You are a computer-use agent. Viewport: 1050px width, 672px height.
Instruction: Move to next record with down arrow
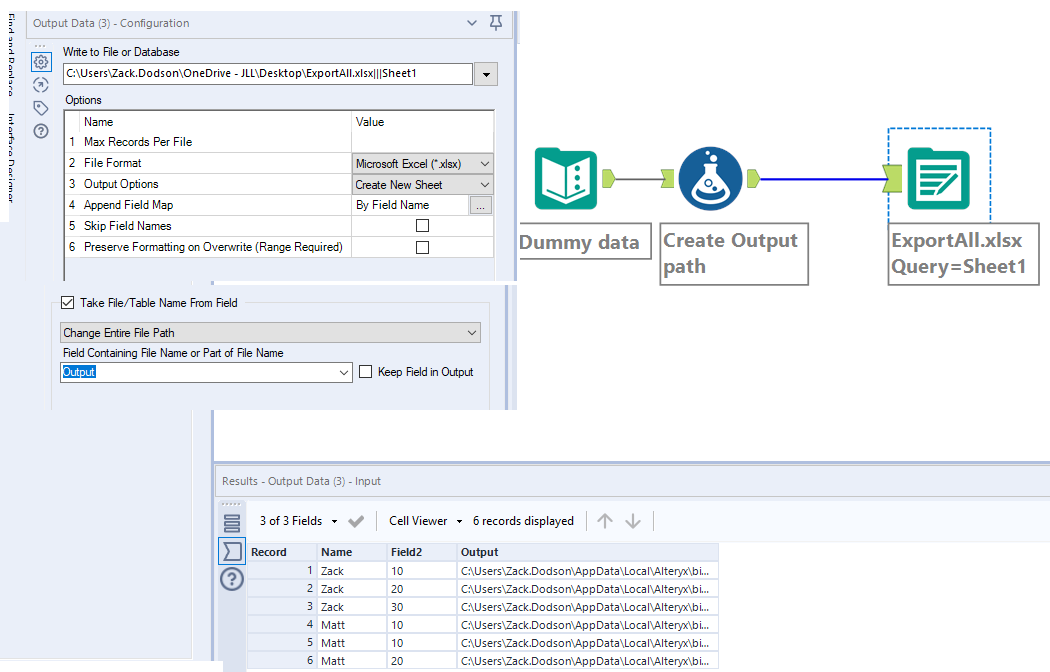(x=633, y=521)
